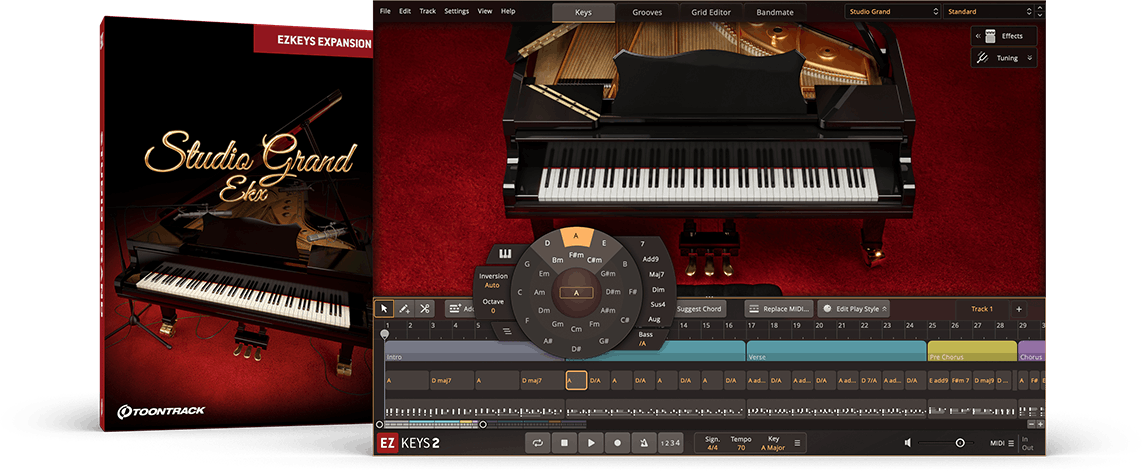Select the Sus4 chord type
Image resolution: width=1142 pixels, height=471 pixels.
[658, 304]
